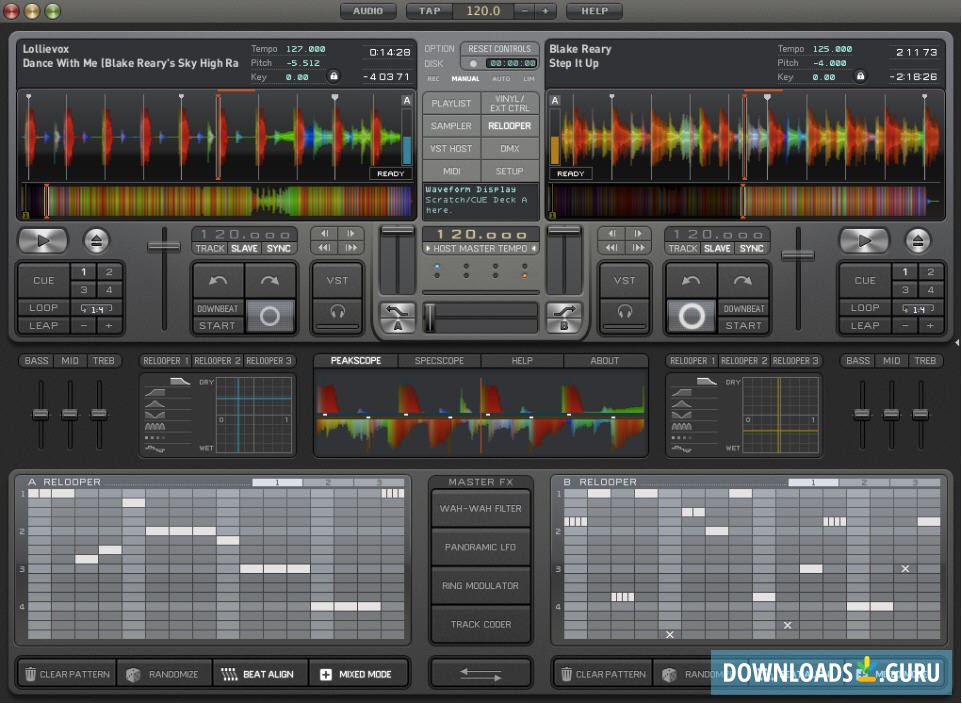Screen dimensions: 962x705
Task: Expand host master tempo left arrow
Action: pyautogui.click(x=427, y=248)
